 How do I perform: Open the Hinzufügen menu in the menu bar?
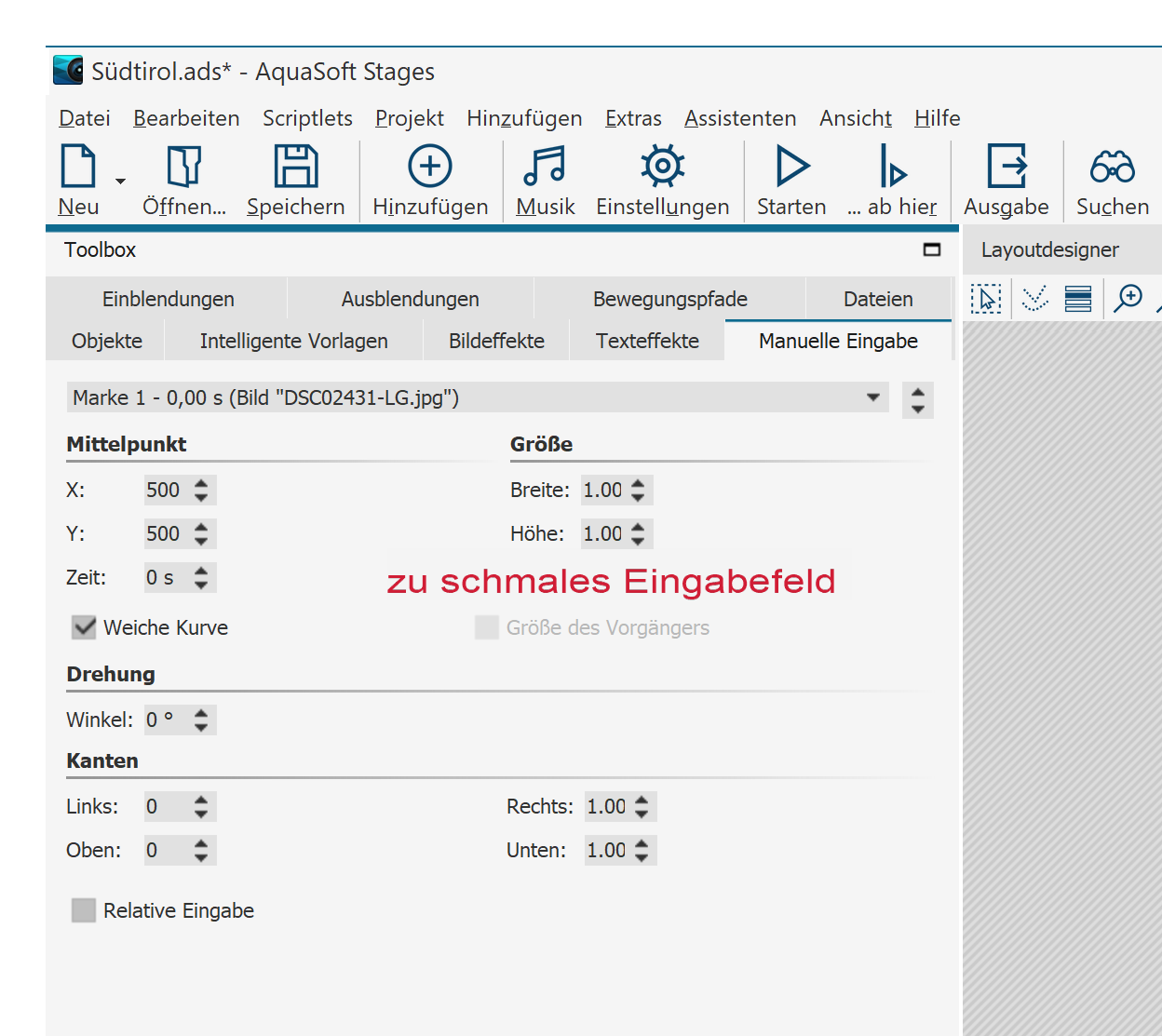pyautogui.click(x=524, y=118)
